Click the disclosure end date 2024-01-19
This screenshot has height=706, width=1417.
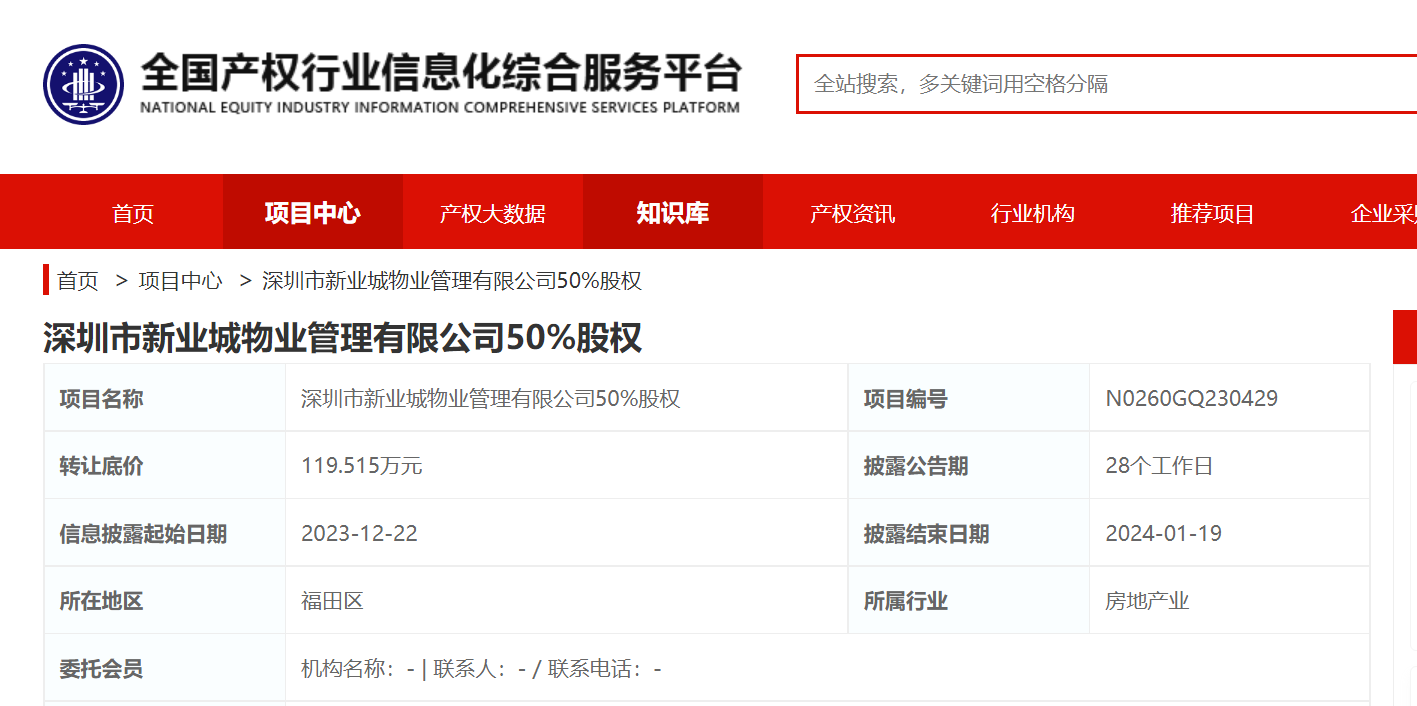[x=1163, y=534]
